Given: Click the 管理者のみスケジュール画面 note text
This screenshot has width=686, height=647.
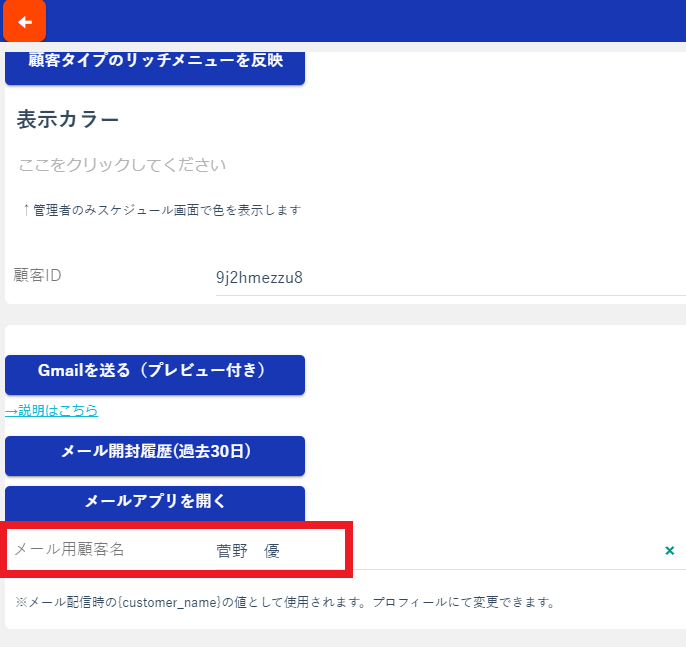Looking at the screenshot, I should pyautogui.click(x=162, y=210).
